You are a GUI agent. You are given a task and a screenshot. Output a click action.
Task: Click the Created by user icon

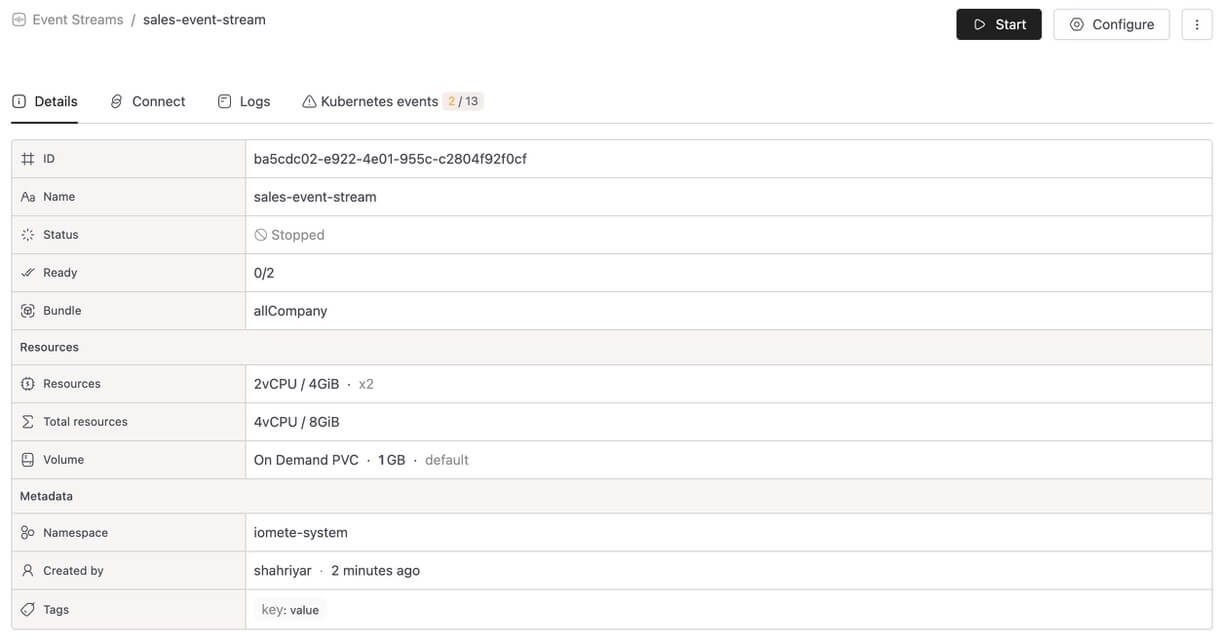coord(28,571)
